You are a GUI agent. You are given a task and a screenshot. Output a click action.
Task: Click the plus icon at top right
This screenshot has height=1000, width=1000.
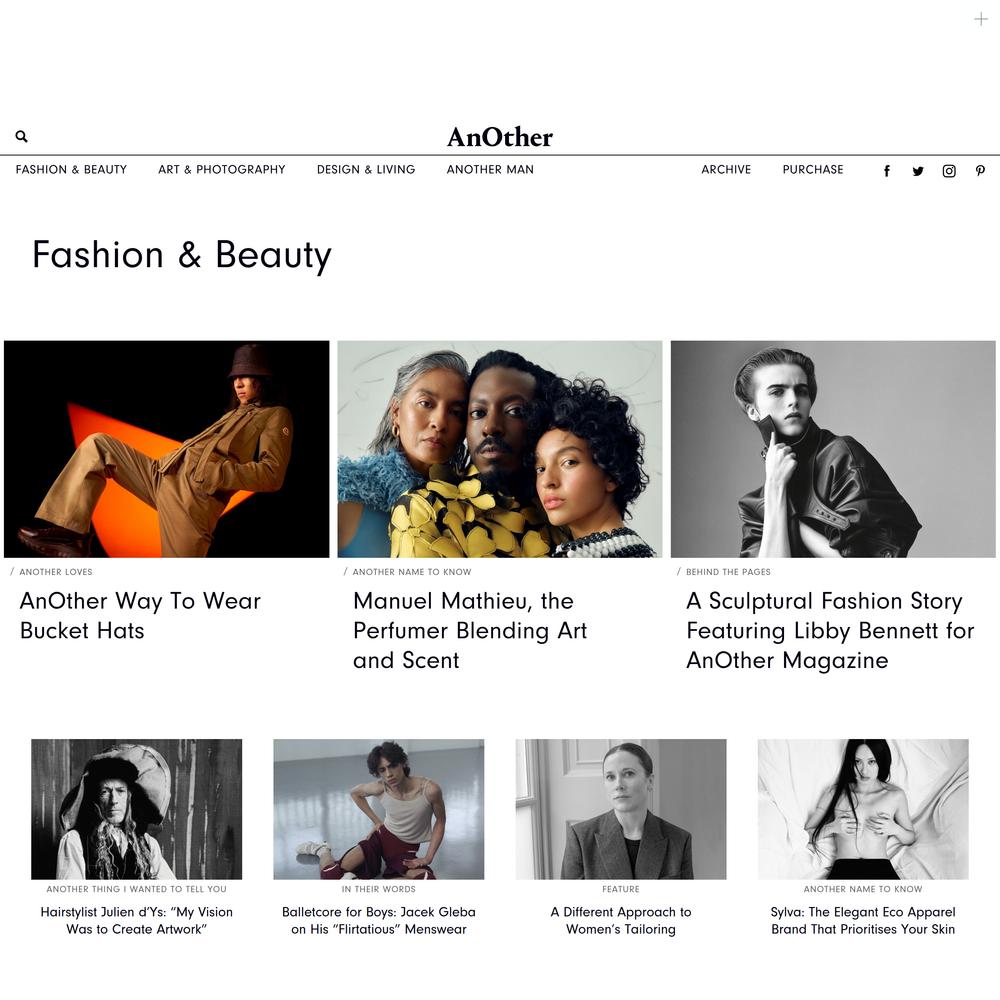[x=981, y=20]
